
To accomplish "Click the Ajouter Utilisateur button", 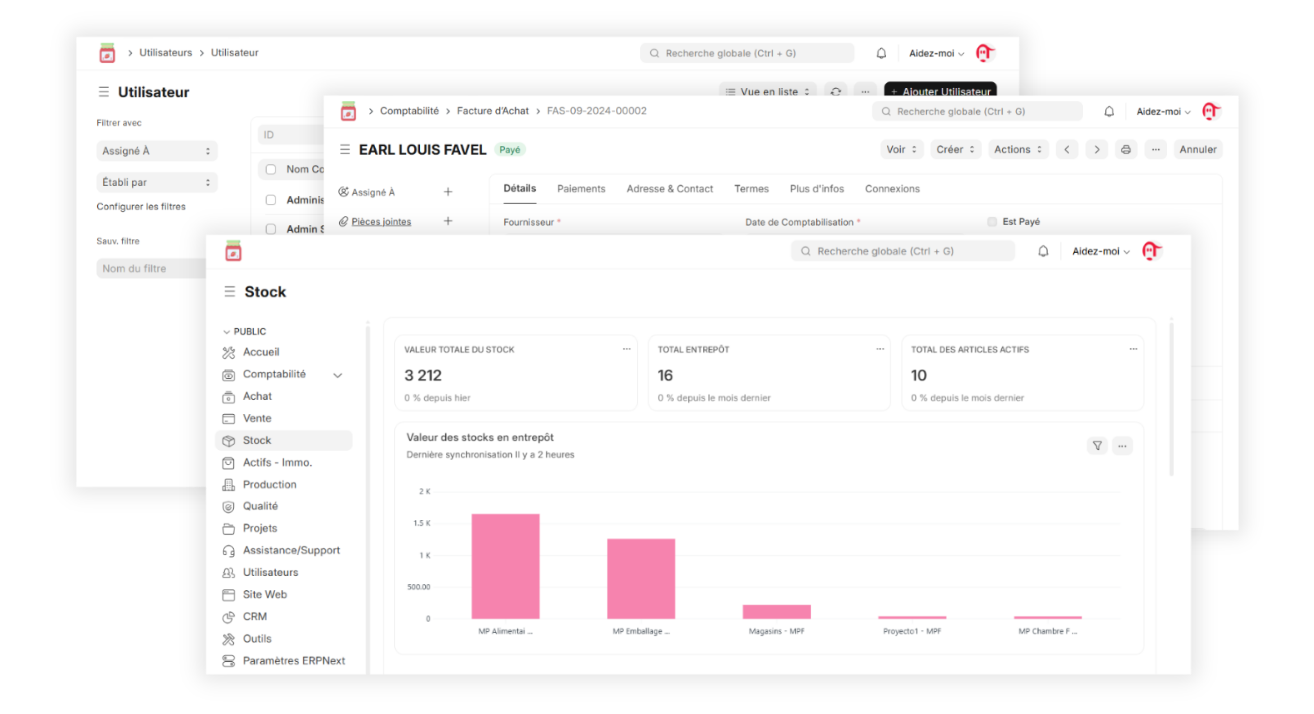I will (x=940, y=91).
